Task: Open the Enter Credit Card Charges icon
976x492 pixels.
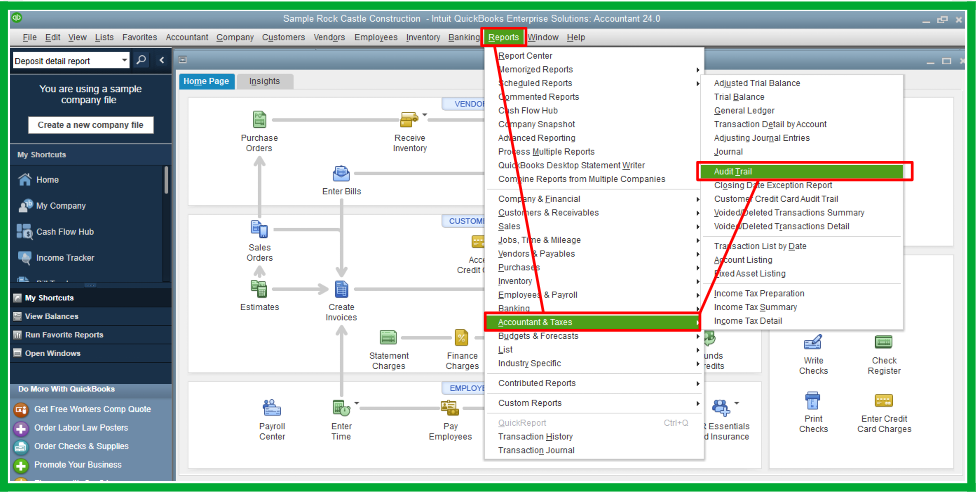Action: [884, 400]
